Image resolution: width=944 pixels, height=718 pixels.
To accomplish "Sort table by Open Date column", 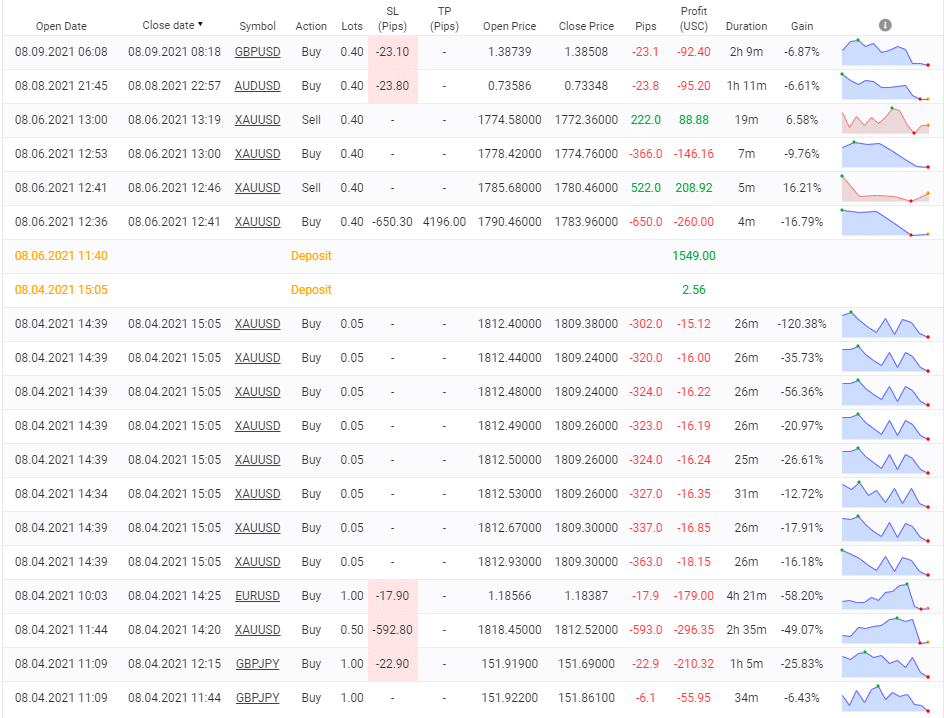I will click(x=61, y=26).
